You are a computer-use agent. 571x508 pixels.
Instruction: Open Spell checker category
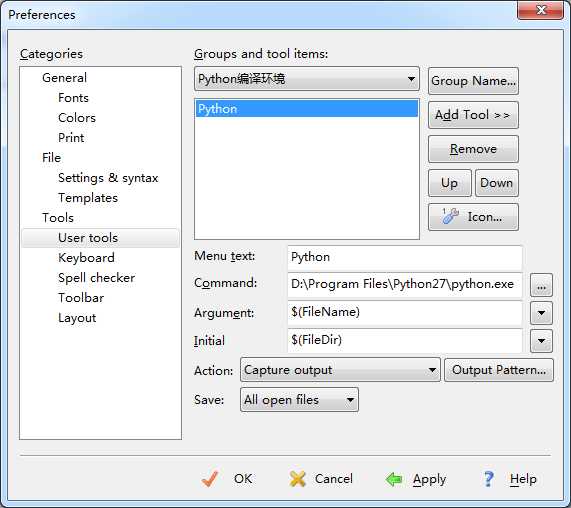pos(97,278)
